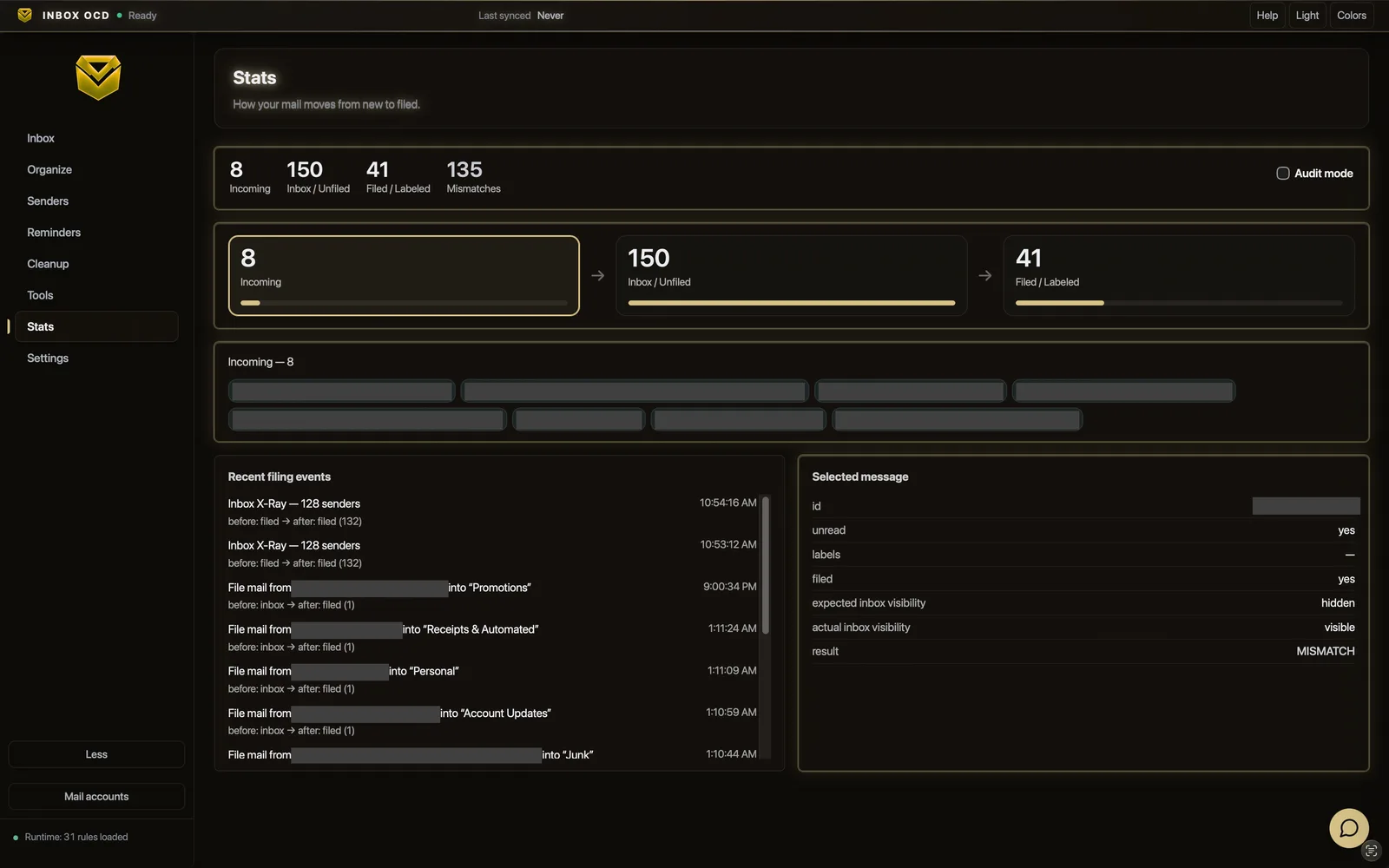Image resolution: width=1389 pixels, height=868 pixels.
Task: Click the Filed / Labeled progress bar
Action: pos(1179,303)
